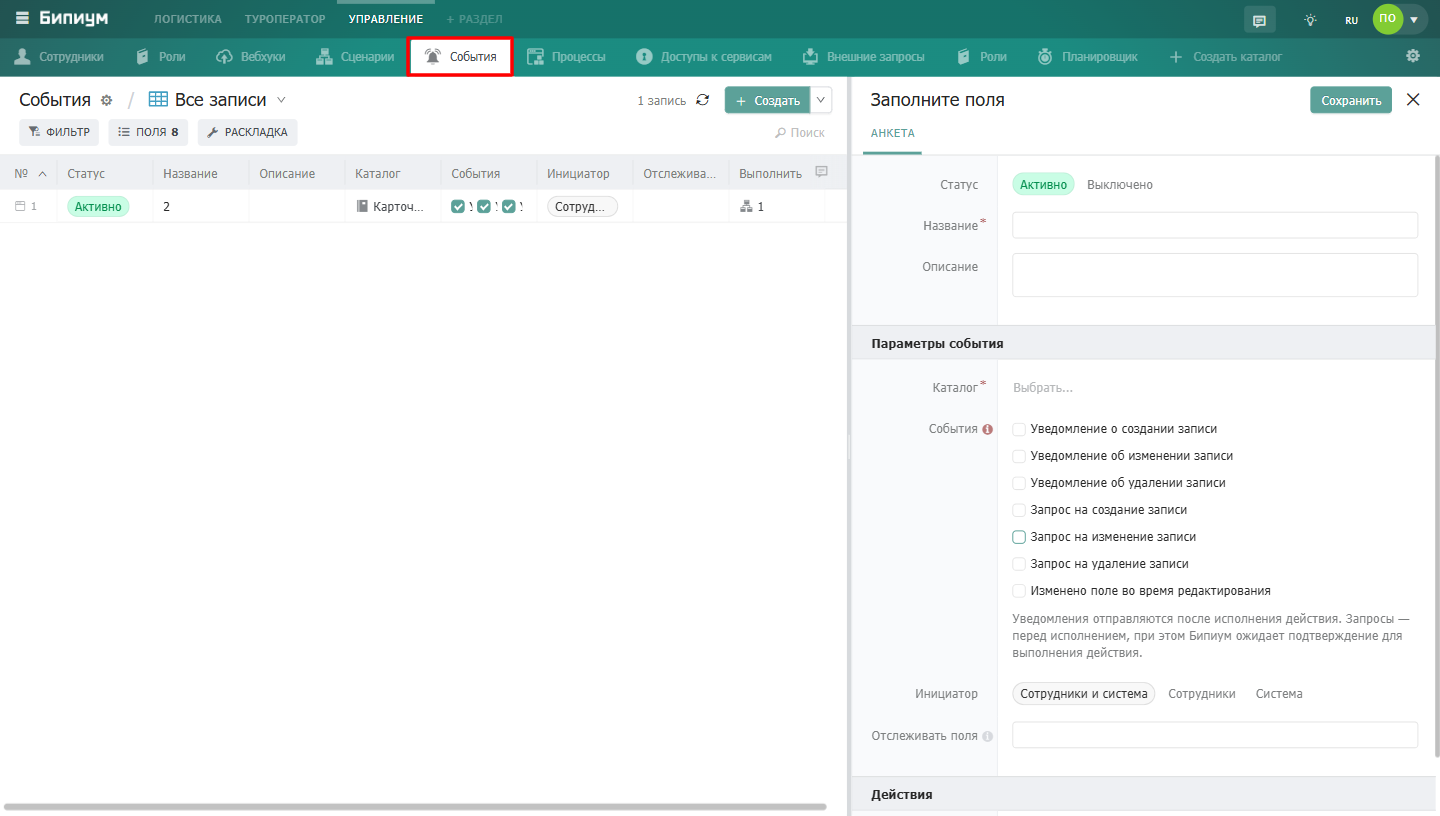Open the hamburger main menu
Image resolution: width=1440 pixels, height=816 pixels.
tap(22, 18)
